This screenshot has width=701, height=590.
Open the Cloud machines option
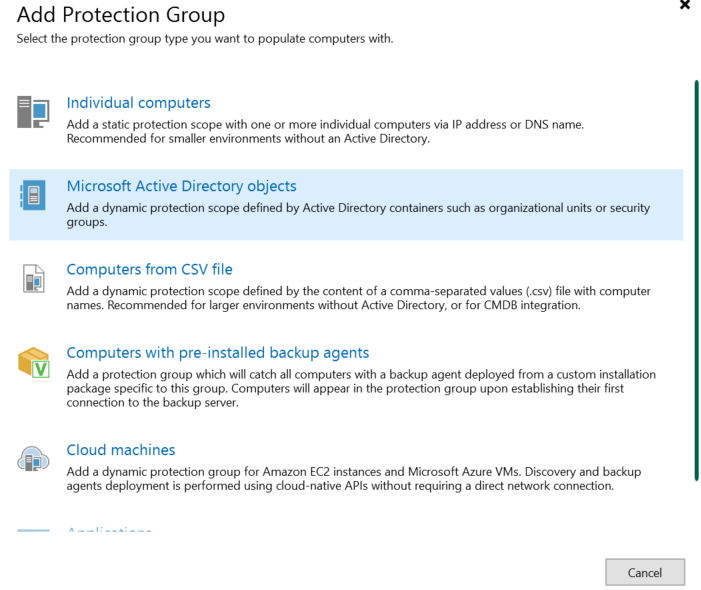tap(121, 450)
